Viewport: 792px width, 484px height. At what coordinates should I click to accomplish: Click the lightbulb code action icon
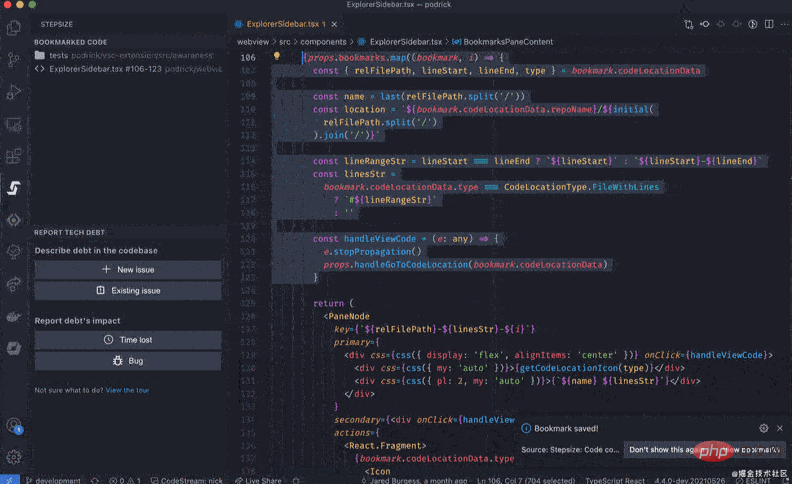point(277,57)
